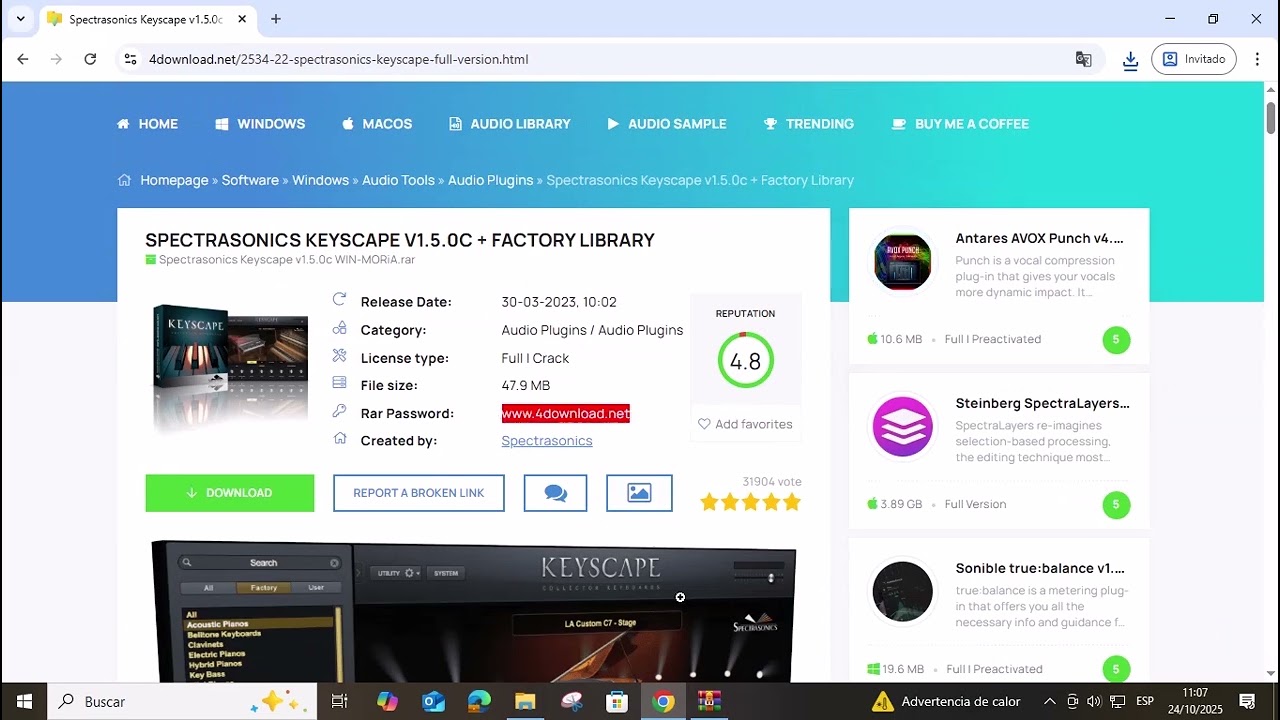The image size is (1280, 720).
Task: Open Copilot from the taskbar
Action: coord(387,701)
